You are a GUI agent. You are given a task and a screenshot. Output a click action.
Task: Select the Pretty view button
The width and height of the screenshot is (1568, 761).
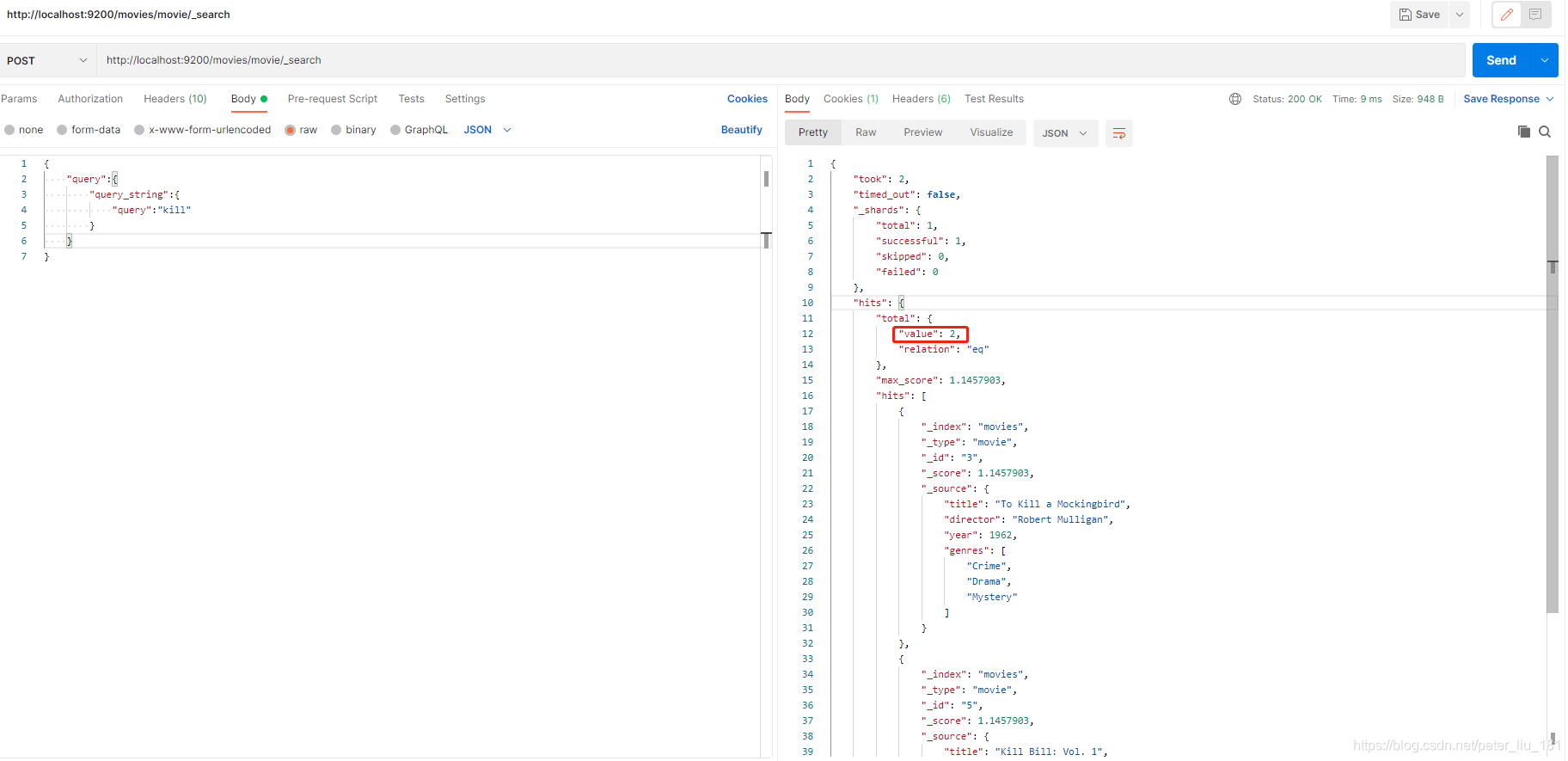click(x=813, y=132)
